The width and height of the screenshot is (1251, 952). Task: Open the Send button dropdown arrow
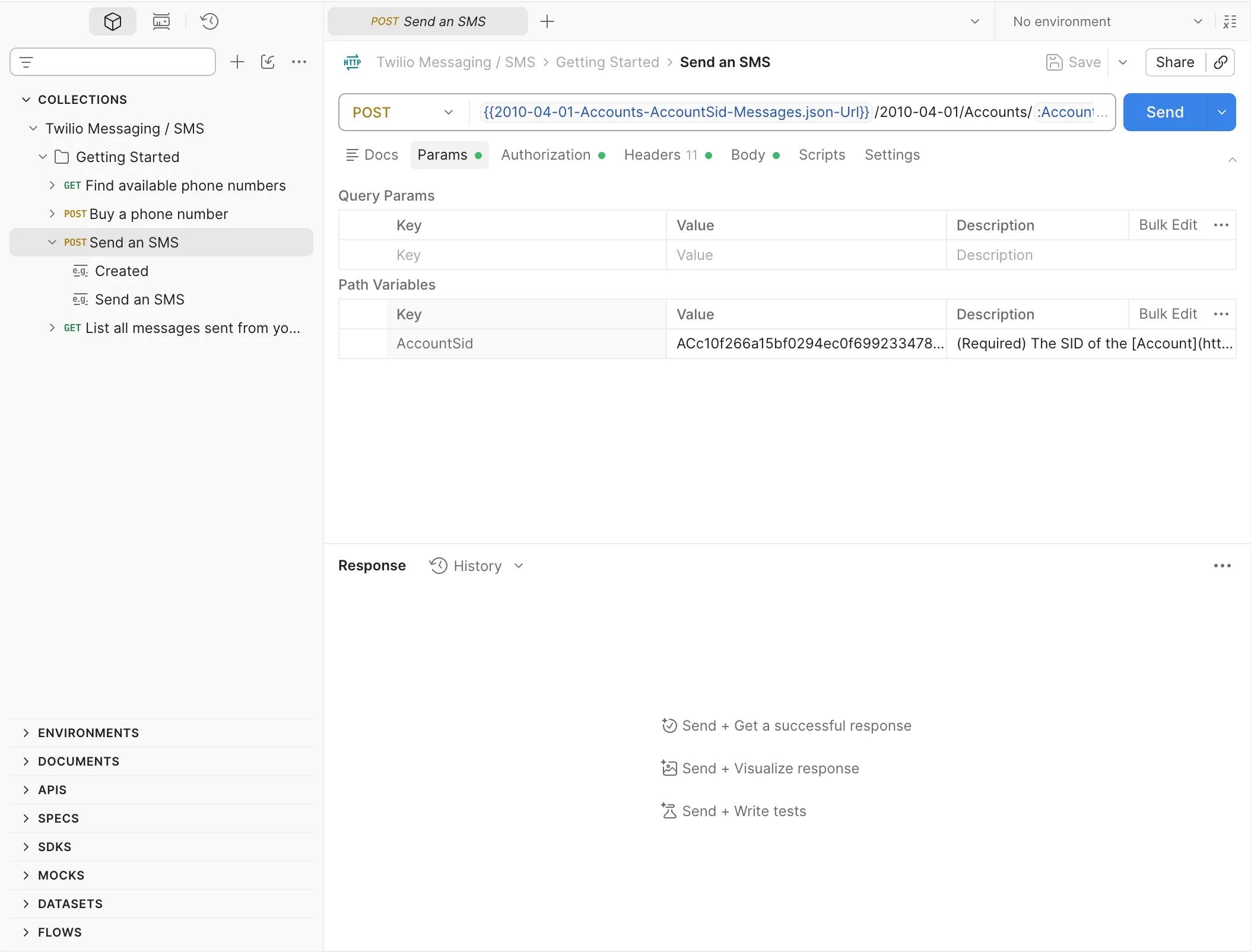pos(1222,112)
